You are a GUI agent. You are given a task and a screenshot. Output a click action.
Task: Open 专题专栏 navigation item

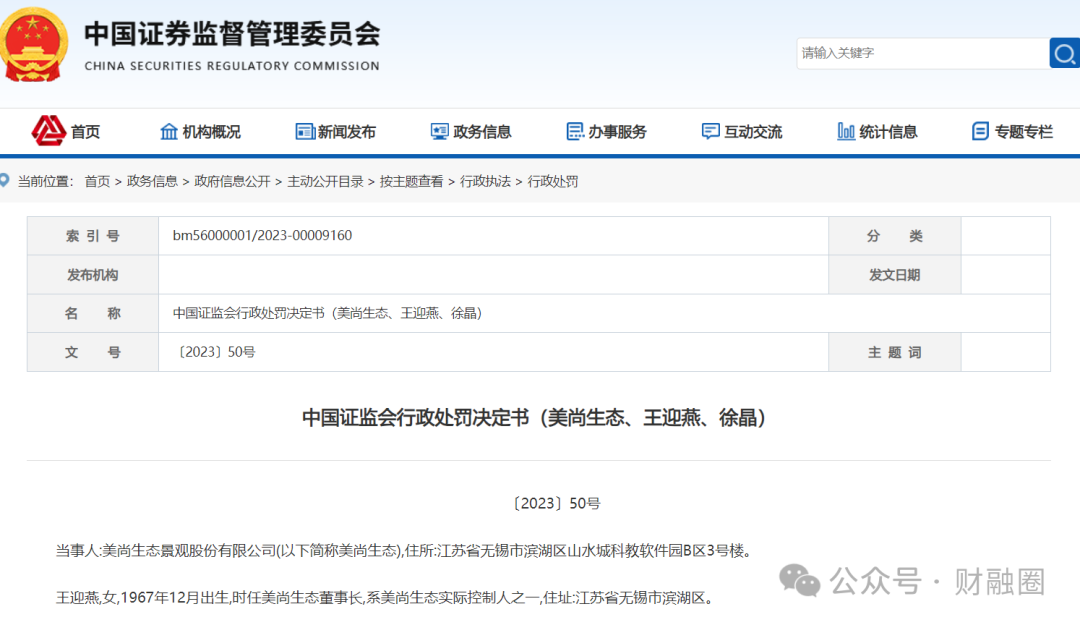click(1024, 132)
